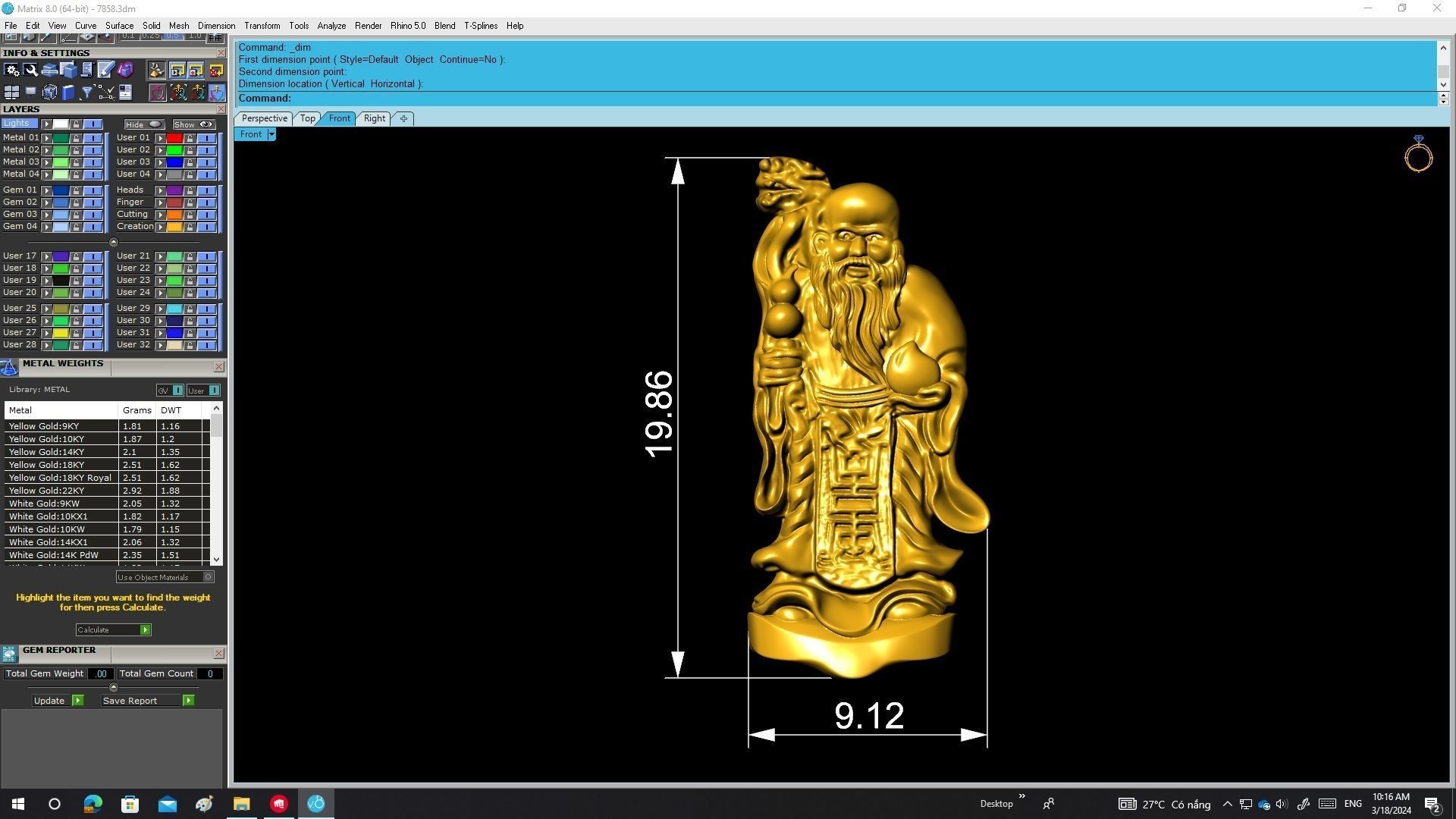This screenshot has height=819, width=1456.
Task: Expand the User 03 layer arrow
Action: (x=161, y=163)
